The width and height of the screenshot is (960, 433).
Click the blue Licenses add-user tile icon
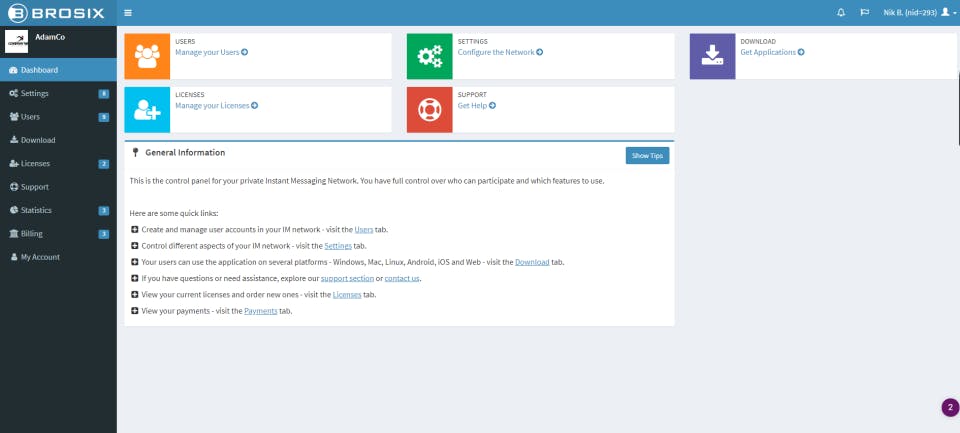147,110
